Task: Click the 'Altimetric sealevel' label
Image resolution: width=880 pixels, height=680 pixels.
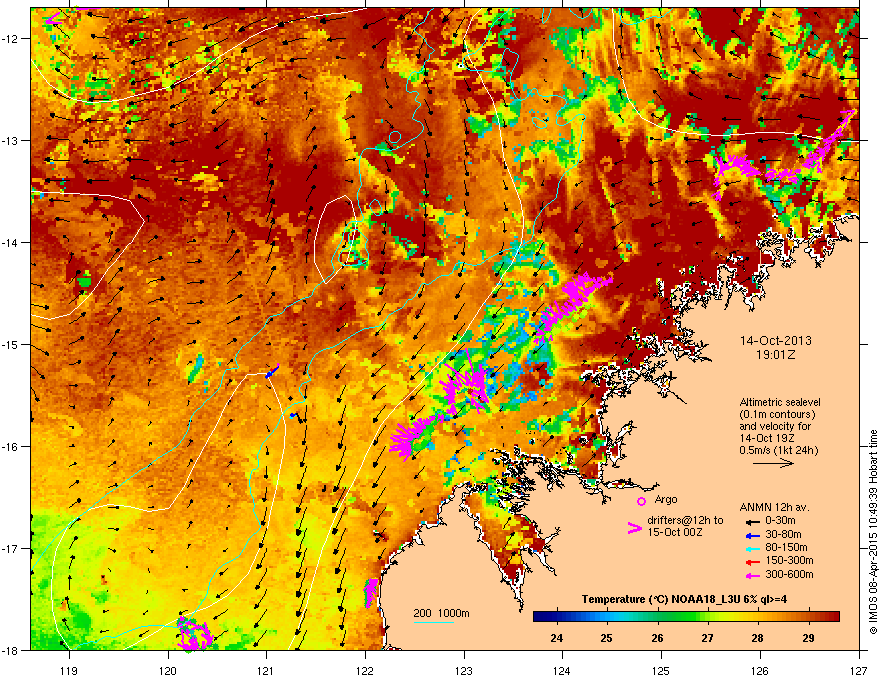Action: pos(780,402)
